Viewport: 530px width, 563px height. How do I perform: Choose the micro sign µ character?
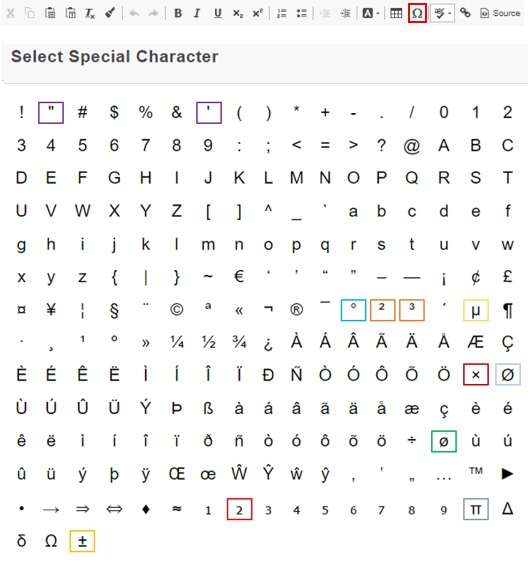click(x=475, y=310)
